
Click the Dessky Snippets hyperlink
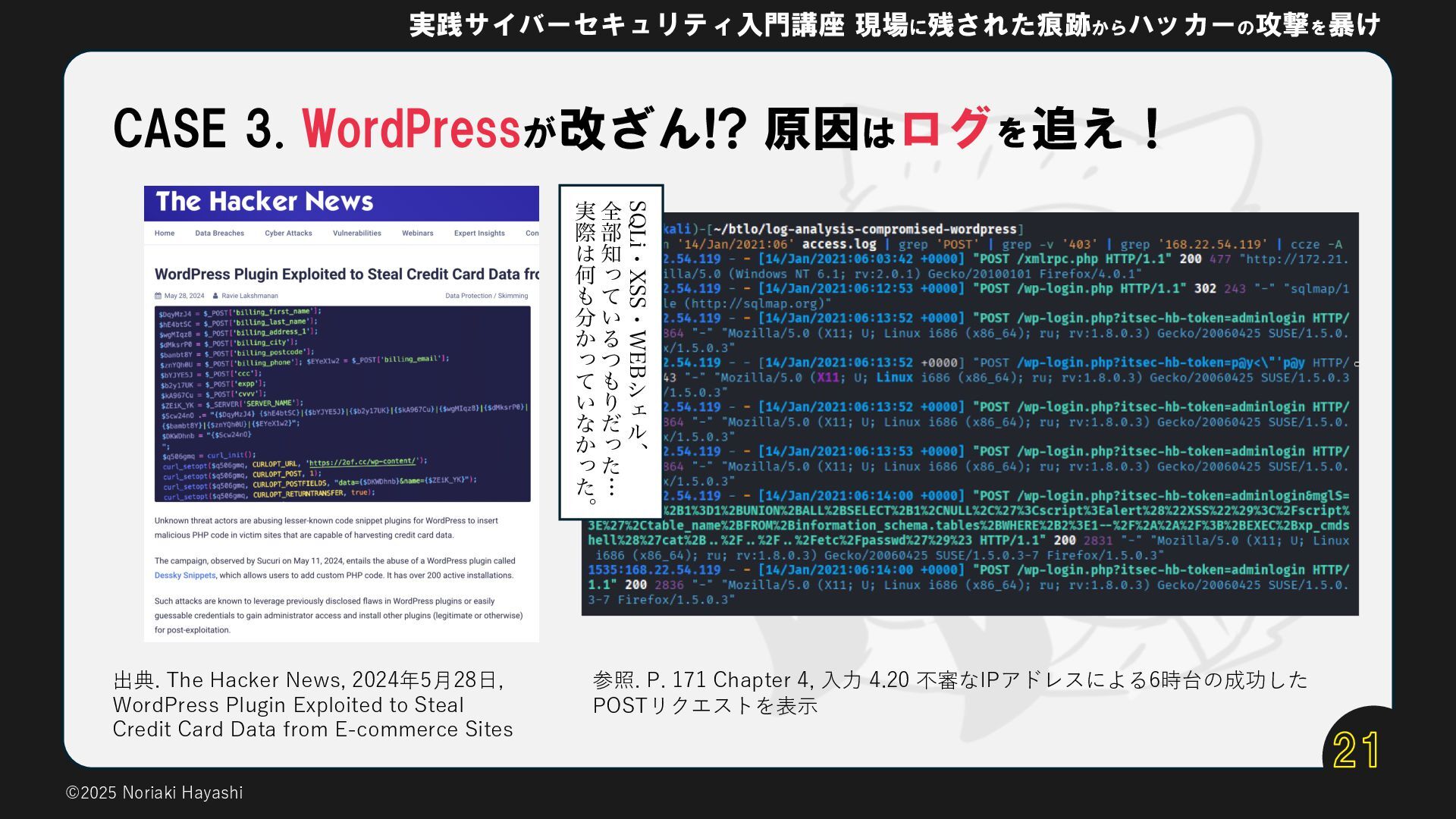[185, 576]
